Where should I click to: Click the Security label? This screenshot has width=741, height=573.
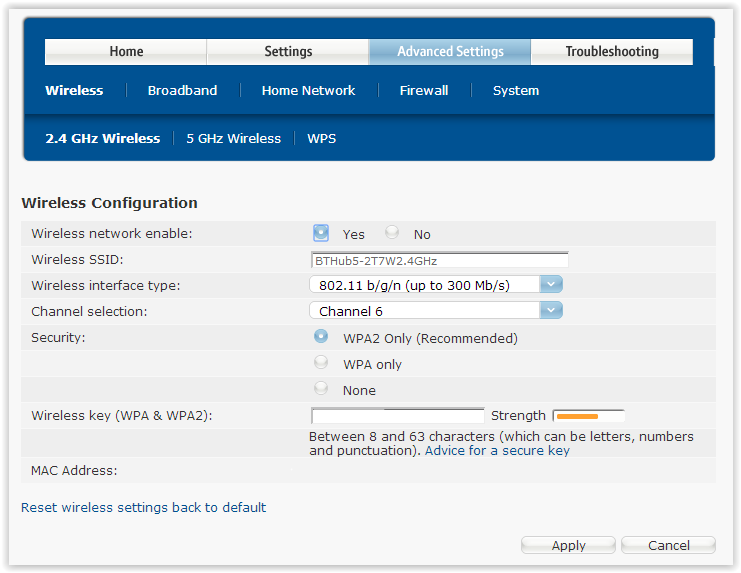click(x=58, y=337)
